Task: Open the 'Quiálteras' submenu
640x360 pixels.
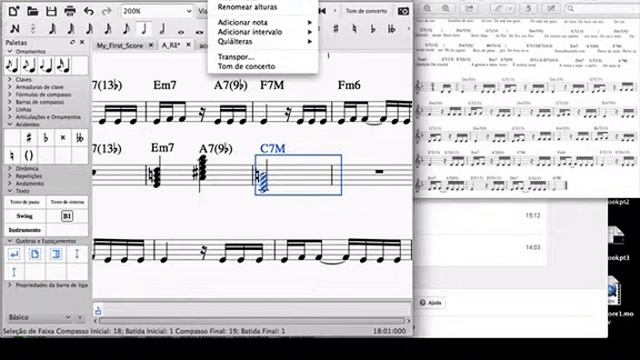Action: [x=262, y=42]
